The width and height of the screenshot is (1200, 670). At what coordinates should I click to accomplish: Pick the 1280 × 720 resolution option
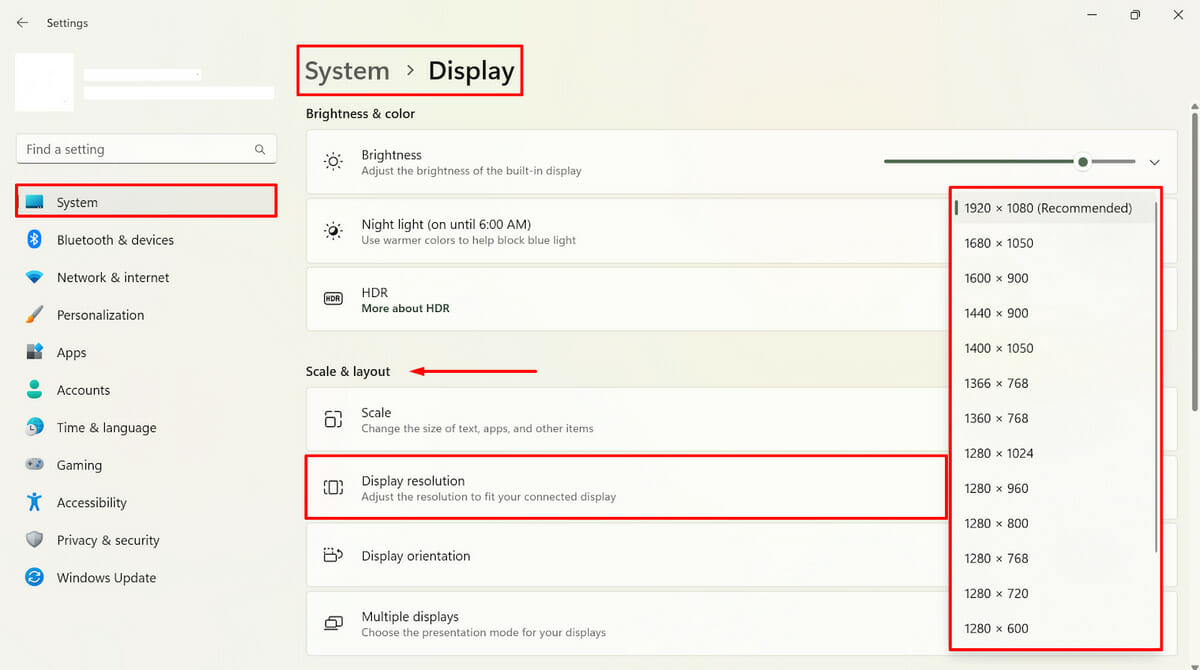(996, 593)
